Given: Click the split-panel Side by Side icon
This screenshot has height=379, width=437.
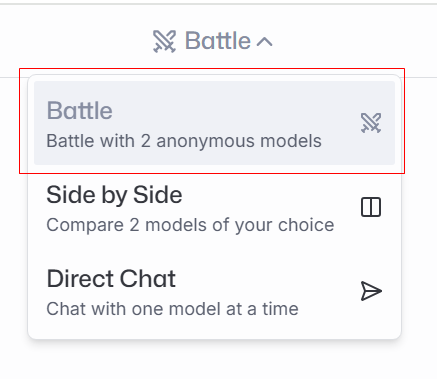Looking at the screenshot, I should (x=371, y=207).
